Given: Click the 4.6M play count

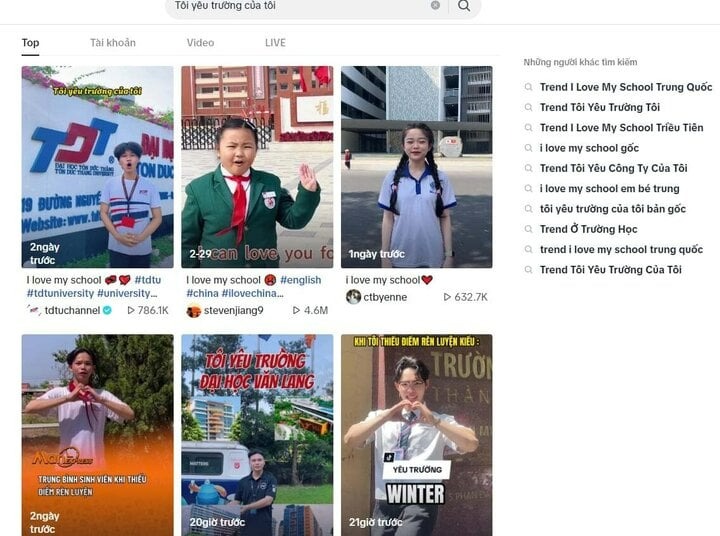Looking at the screenshot, I should [x=316, y=310].
